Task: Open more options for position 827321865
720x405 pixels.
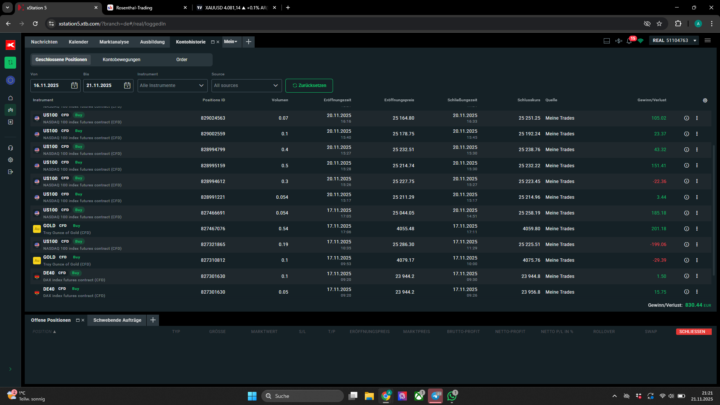Action: pos(697,244)
